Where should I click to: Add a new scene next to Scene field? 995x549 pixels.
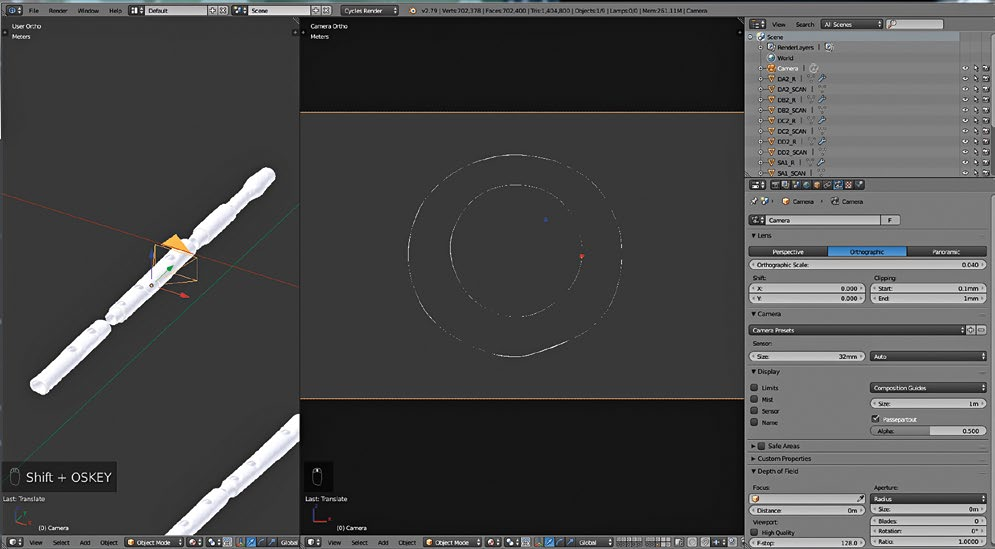[x=315, y=11]
